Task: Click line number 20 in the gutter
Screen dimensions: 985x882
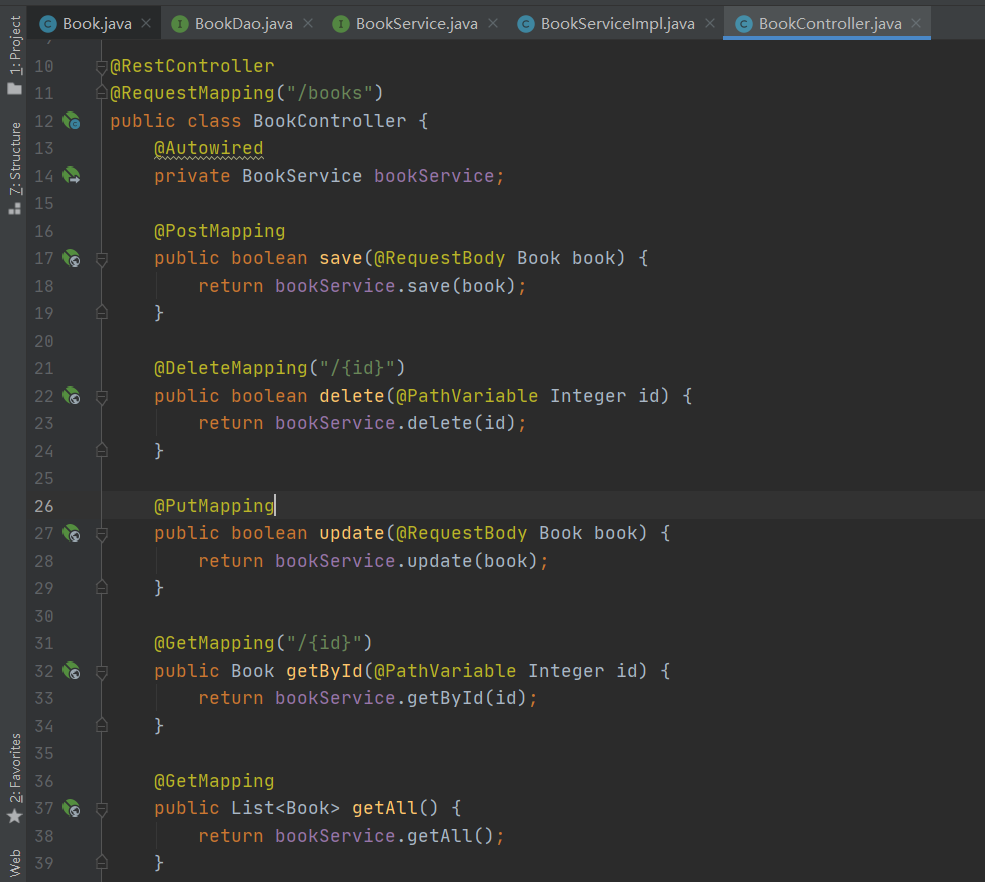Action: (x=44, y=341)
